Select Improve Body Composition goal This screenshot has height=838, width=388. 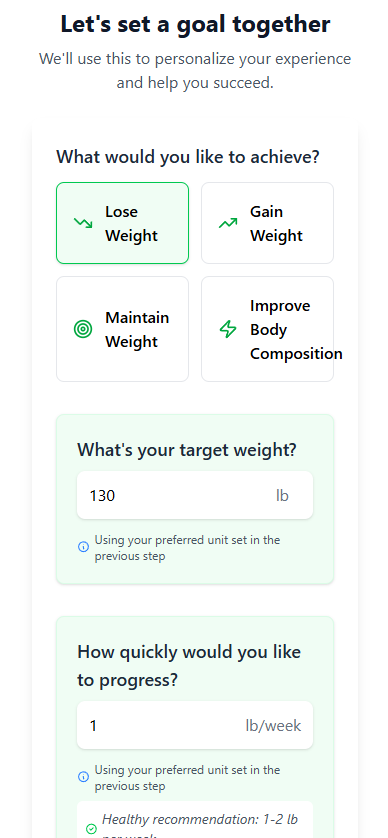click(267, 329)
